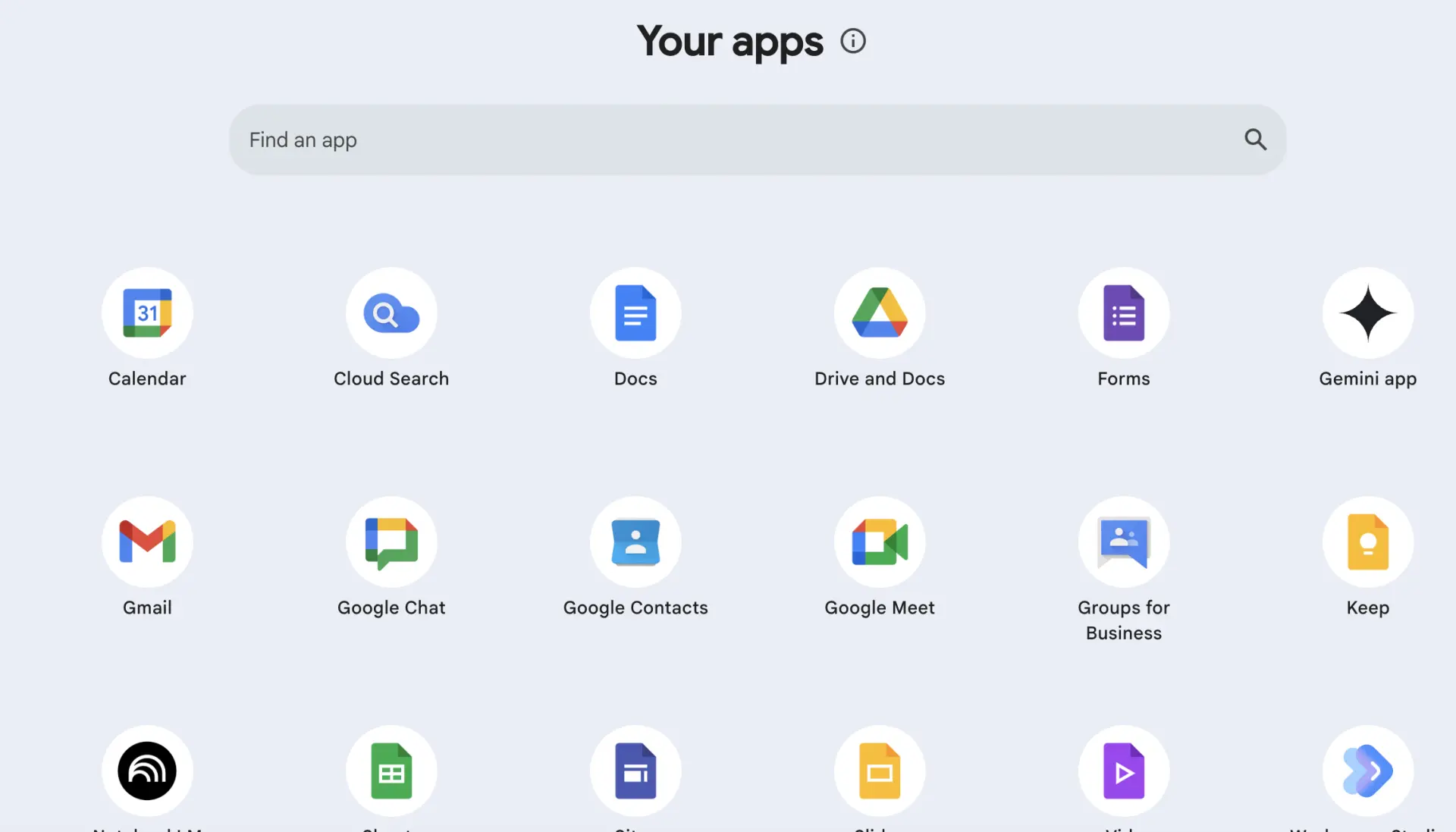Launch the Forms app
Screen dimensions: 1456x832
[1124, 312]
